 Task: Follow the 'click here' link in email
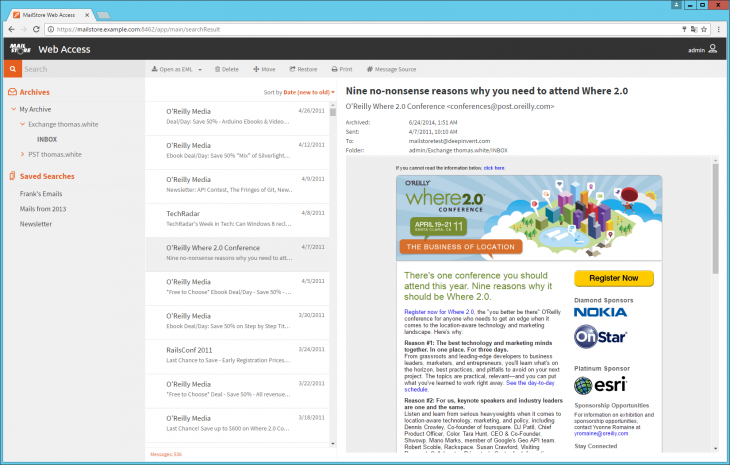[493, 168]
